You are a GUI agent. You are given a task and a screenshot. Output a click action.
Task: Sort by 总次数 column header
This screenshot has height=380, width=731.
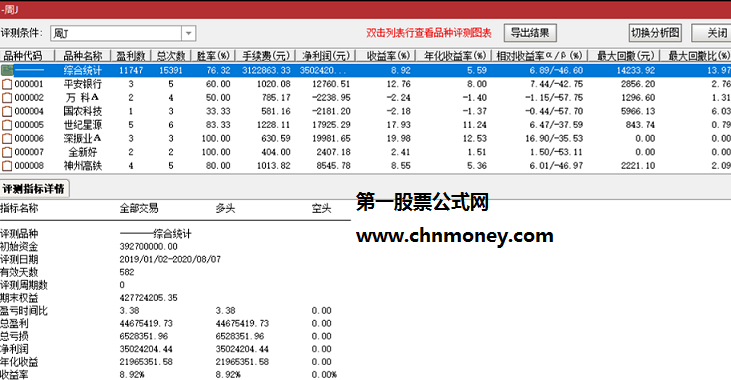[171, 56]
